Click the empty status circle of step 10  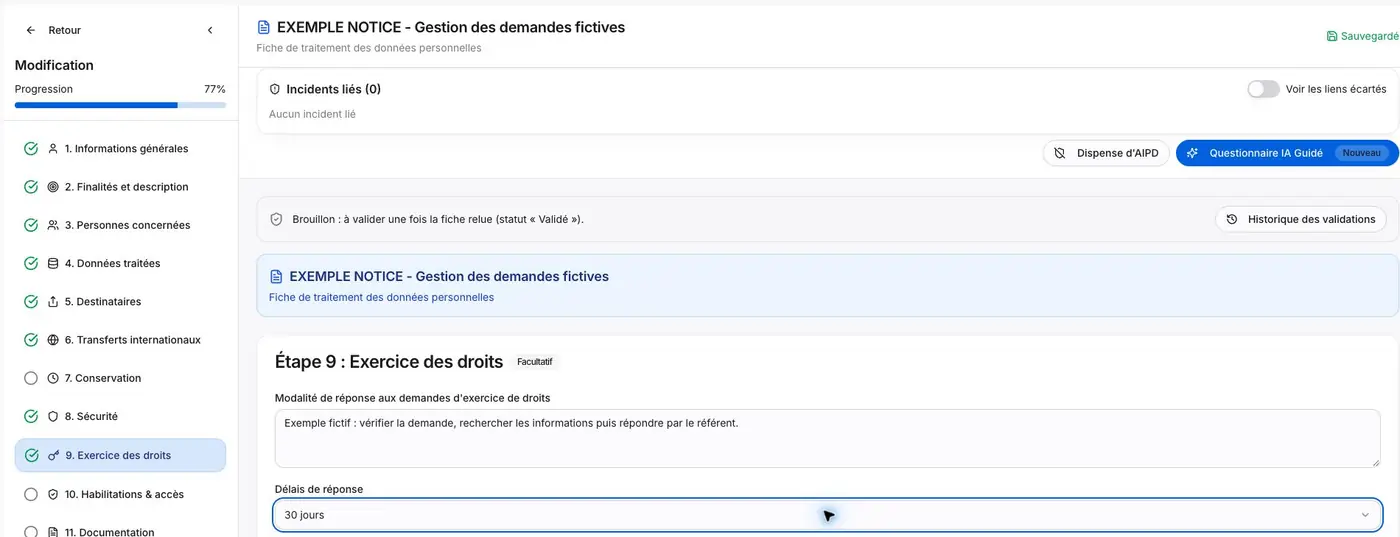click(x=31, y=494)
